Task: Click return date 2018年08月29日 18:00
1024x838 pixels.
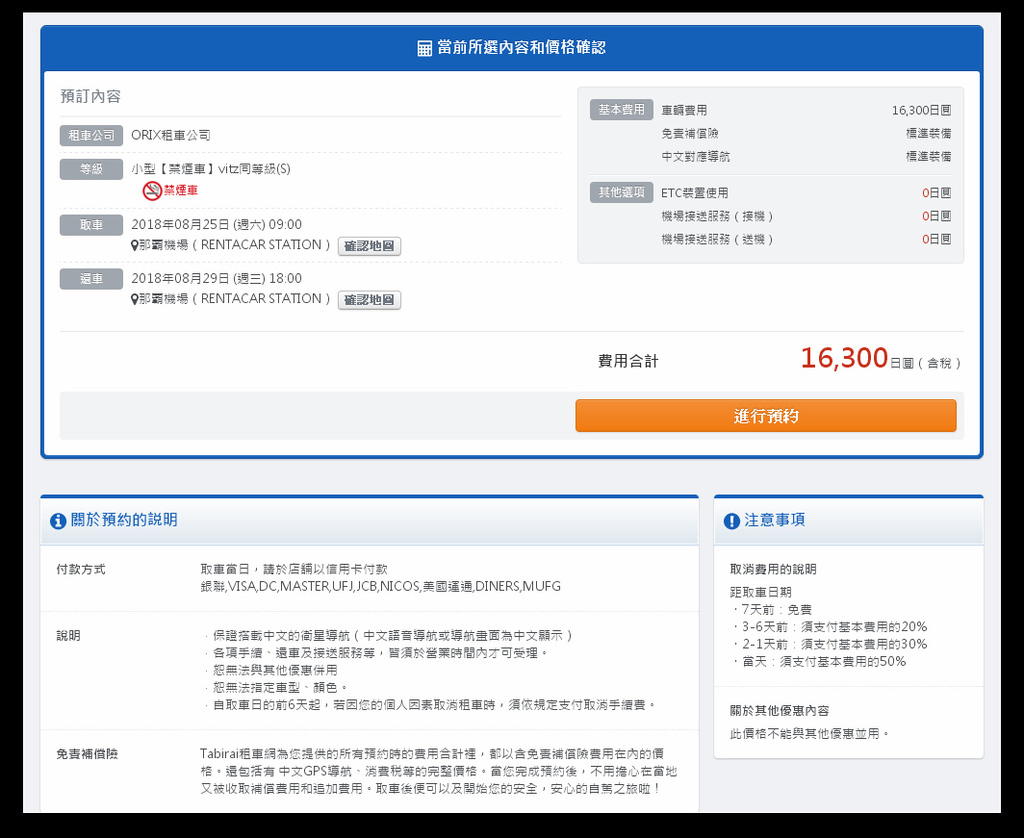Action: (216, 278)
